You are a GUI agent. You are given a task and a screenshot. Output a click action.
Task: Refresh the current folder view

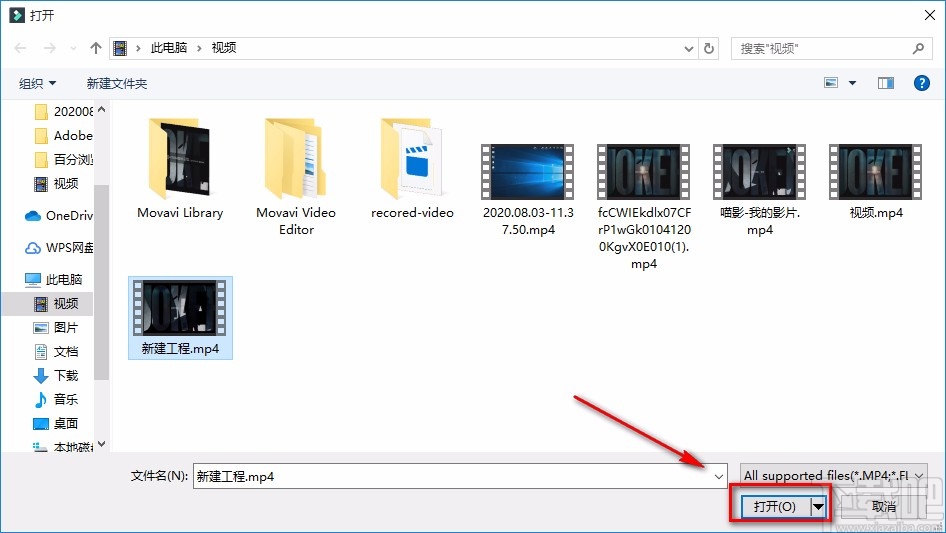(710, 48)
